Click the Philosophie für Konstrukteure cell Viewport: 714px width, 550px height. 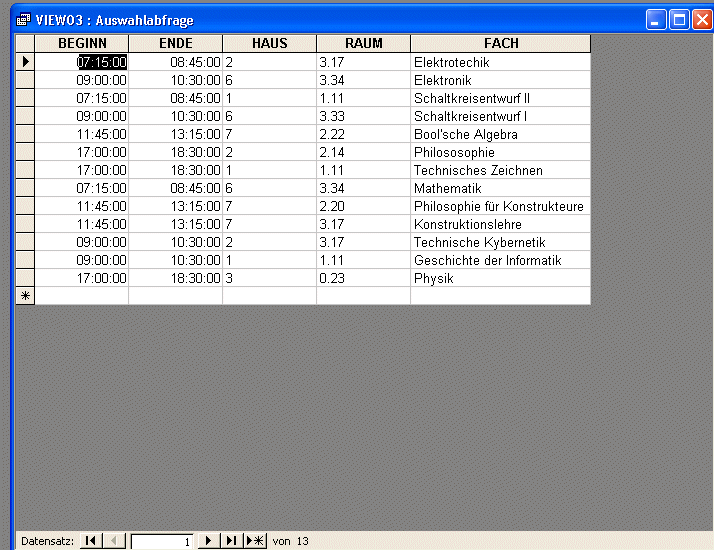click(x=500, y=206)
